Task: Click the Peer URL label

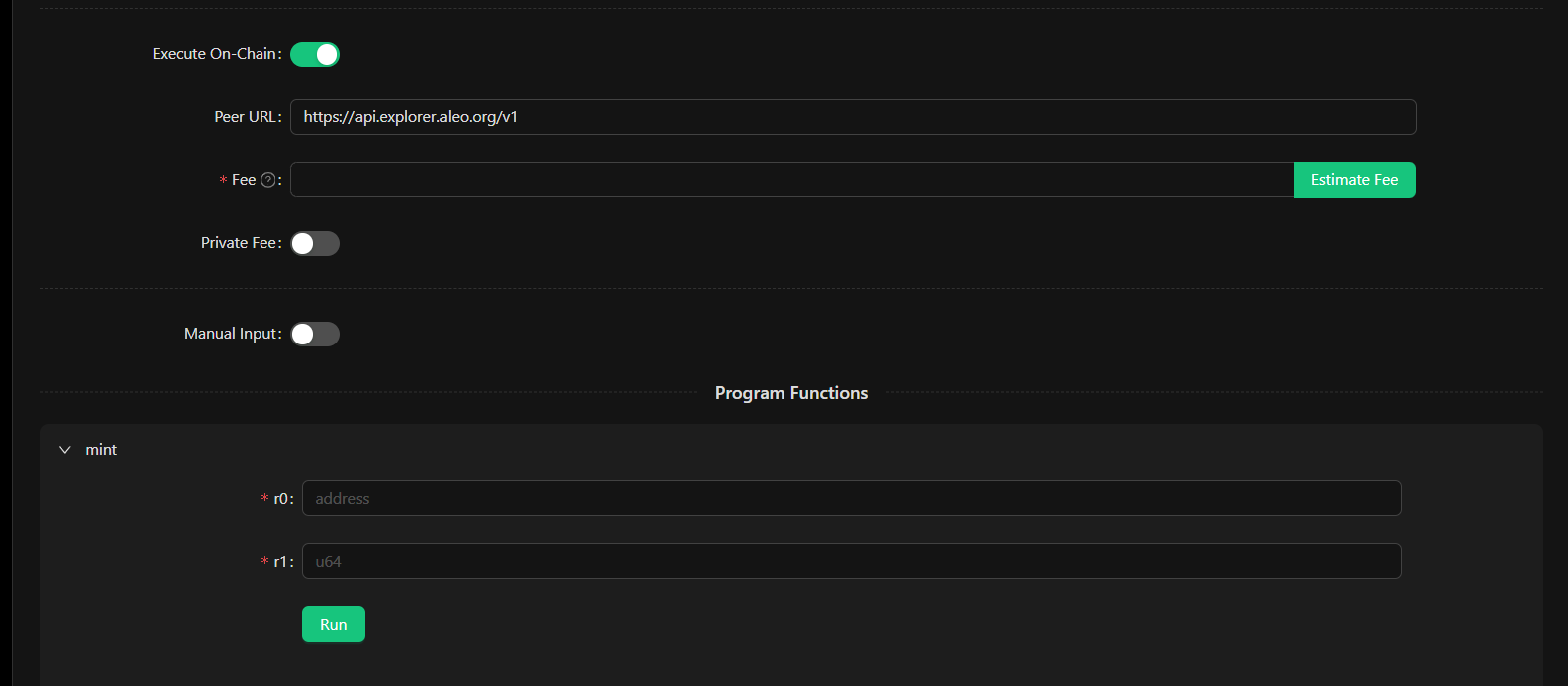Action: point(246,117)
